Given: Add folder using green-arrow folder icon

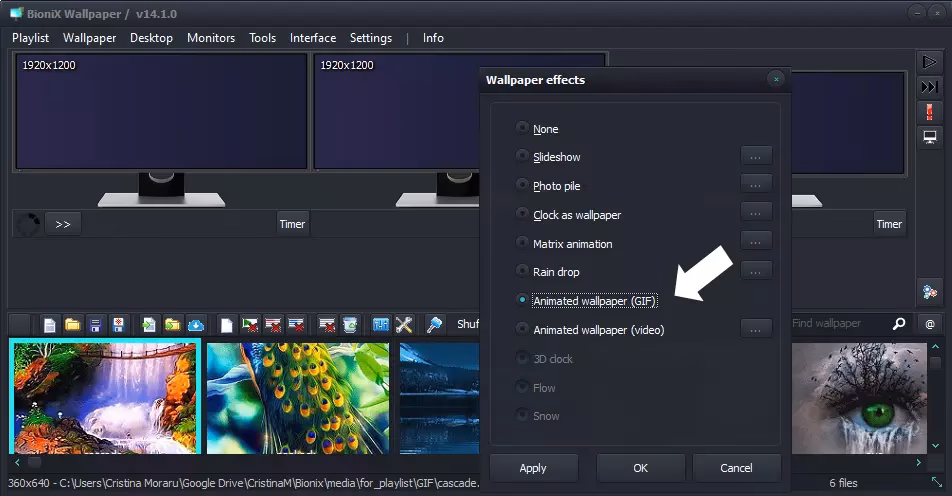Looking at the screenshot, I should [172, 325].
